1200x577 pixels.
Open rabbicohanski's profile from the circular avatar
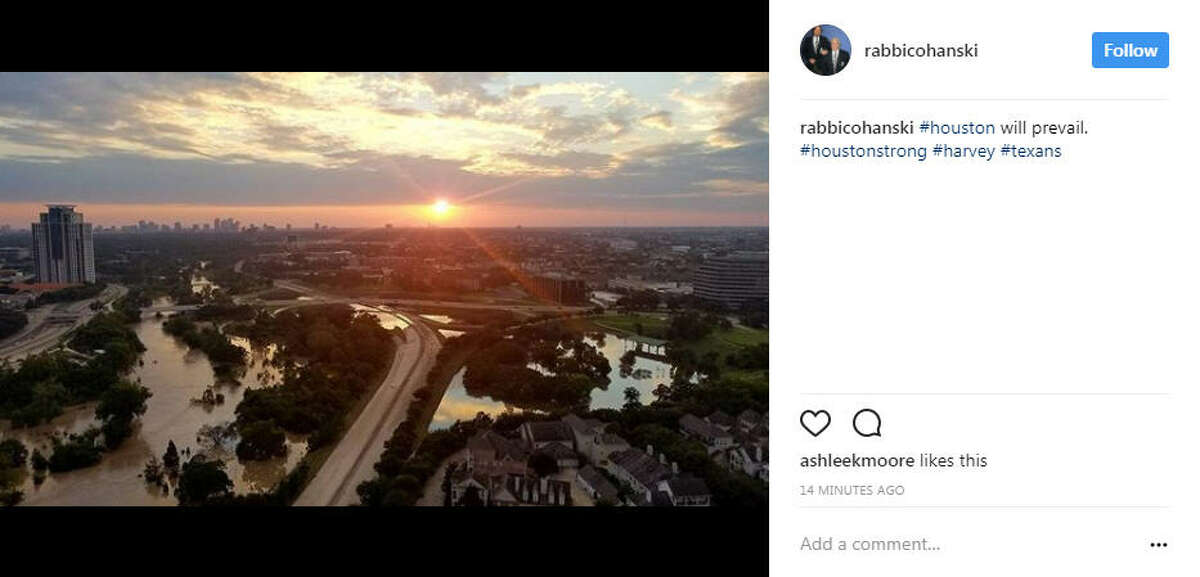826,49
